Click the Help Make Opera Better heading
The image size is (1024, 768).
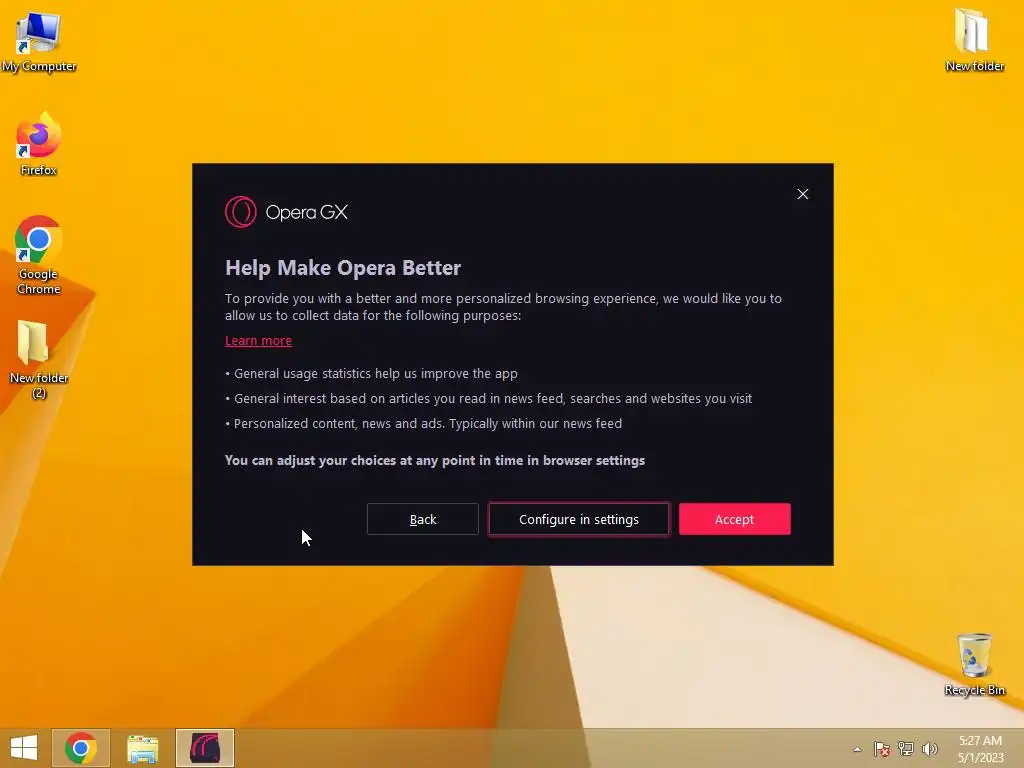tap(343, 268)
